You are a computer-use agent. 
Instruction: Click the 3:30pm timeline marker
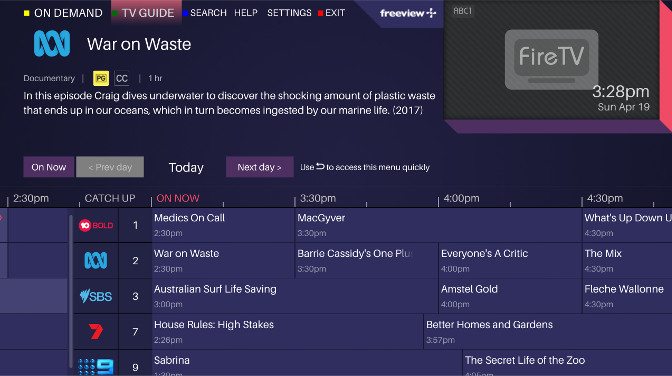point(318,199)
